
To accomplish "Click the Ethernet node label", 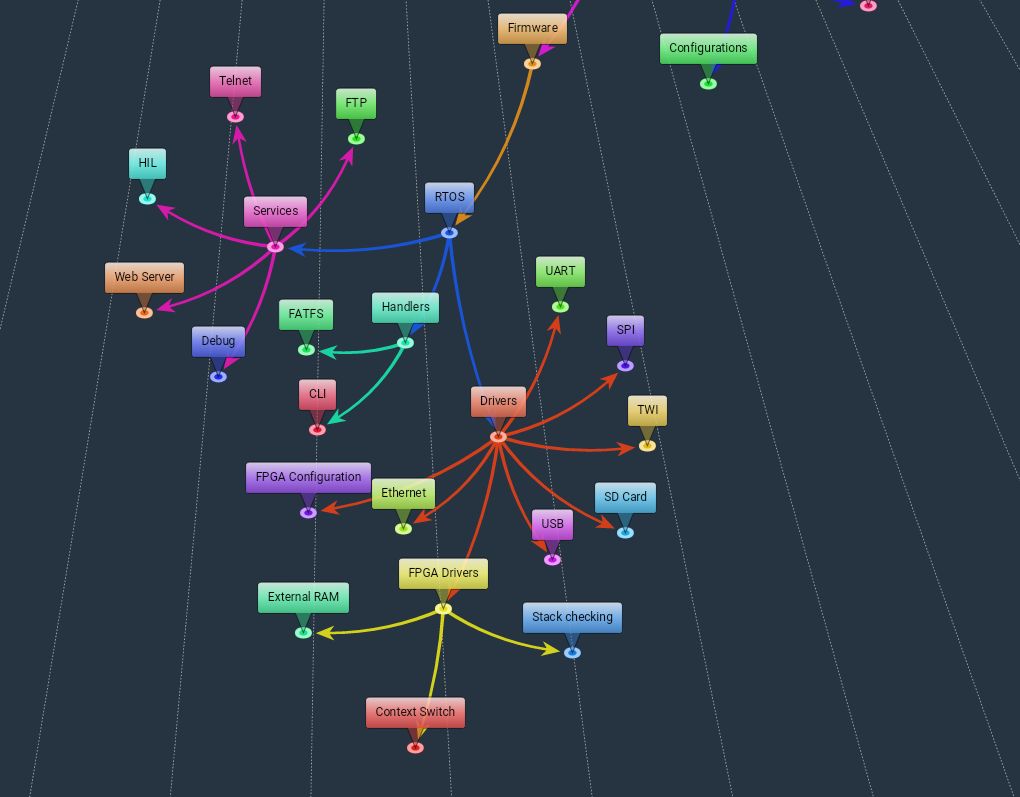I will (403, 493).
